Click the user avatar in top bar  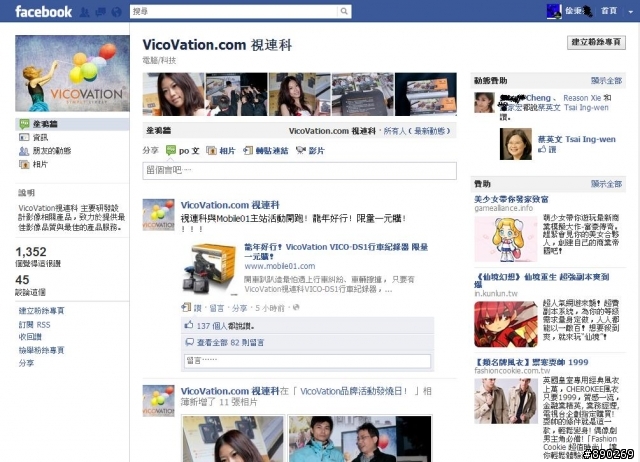click(554, 11)
